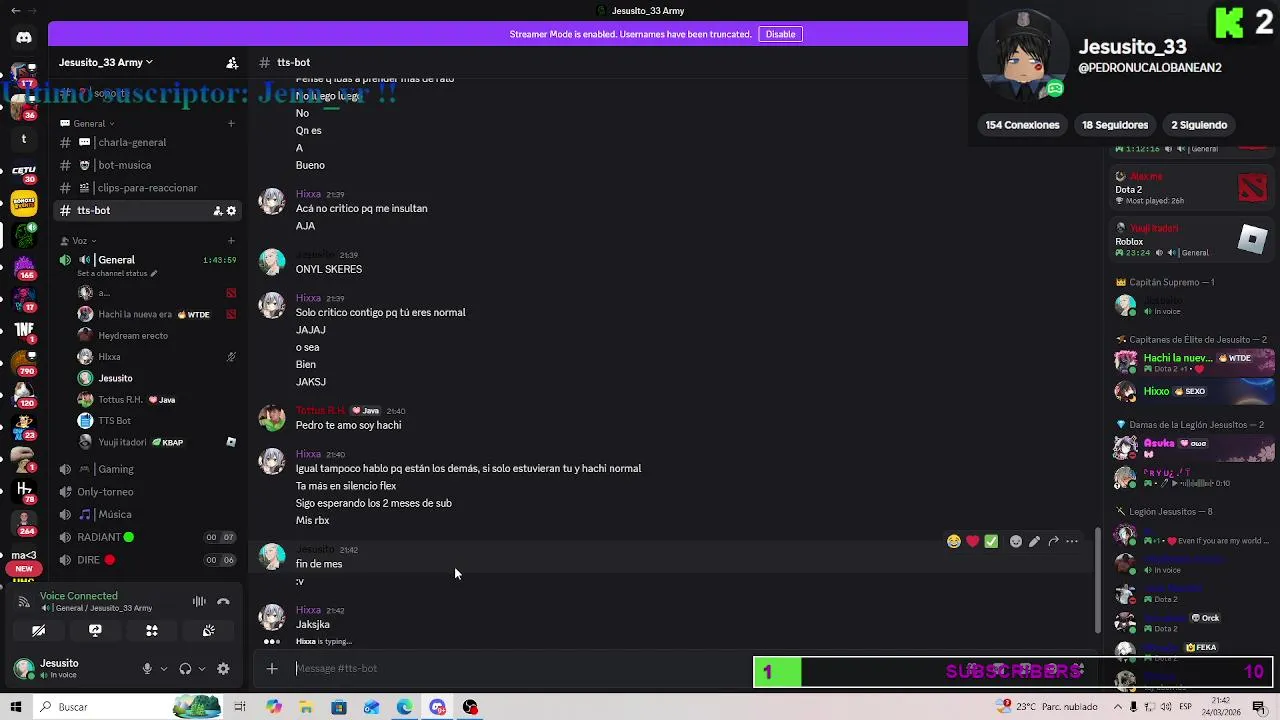Click 2 Siguiendo on overlay
The height and width of the screenshot is (720, 1280).
(x=1199, y=125)
